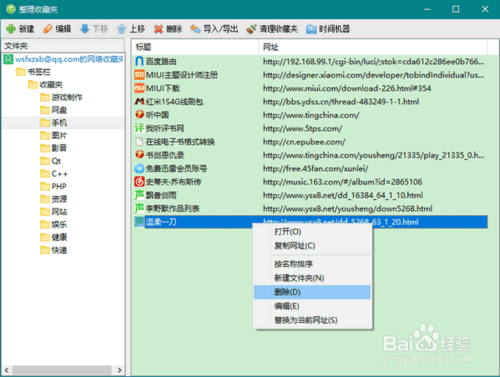Image resolution: width=500 pixels, height=377 pixels.
Task: Click the 史蒂夫-乔布斯传 NetEase music icon
Action: click(139, 182)
